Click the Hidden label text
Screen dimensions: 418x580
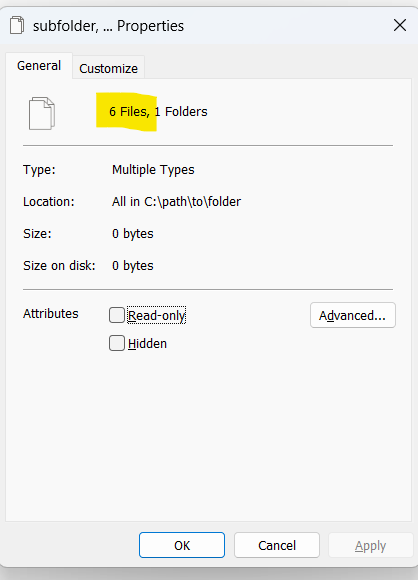(147, 344)
